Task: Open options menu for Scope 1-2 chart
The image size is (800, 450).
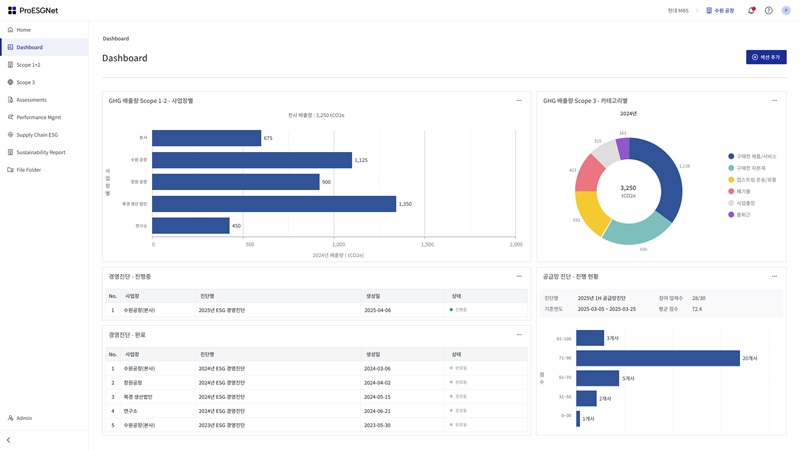Action: 519,101
